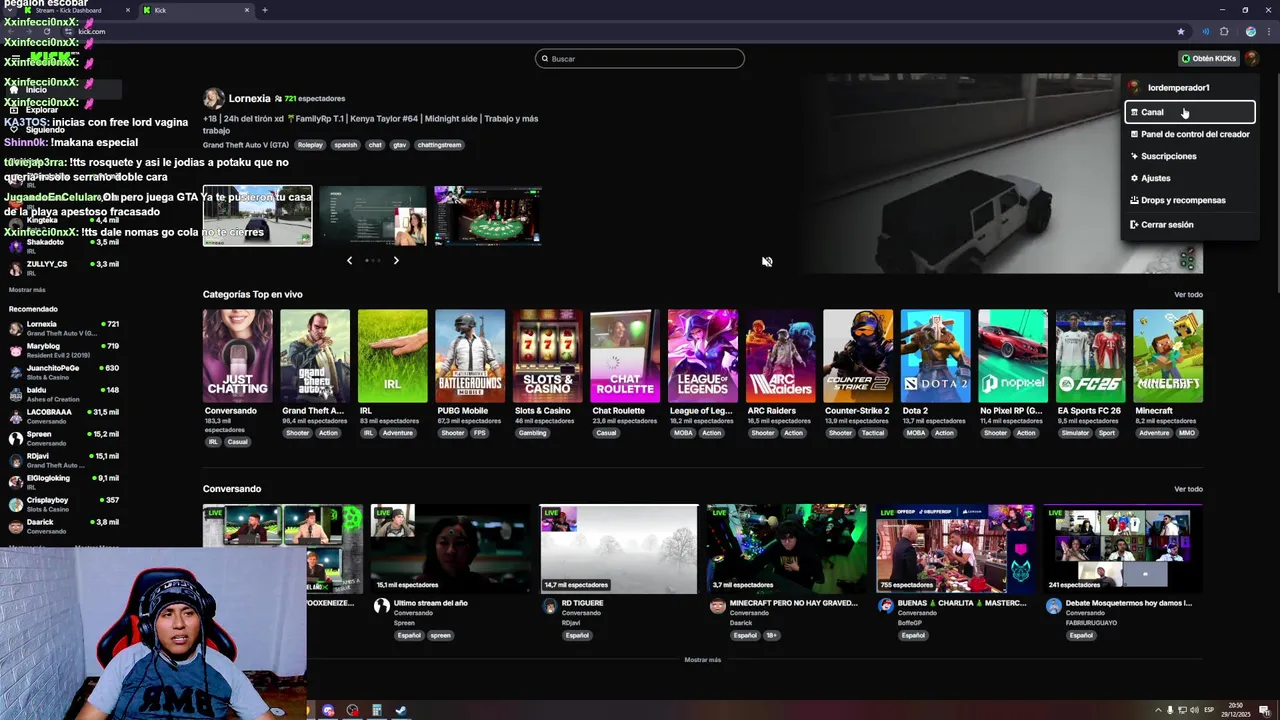The image size is (1280, 720).
Task: Open ZULLYY_CS in sidebar following list
Action: tap(64, 267)
